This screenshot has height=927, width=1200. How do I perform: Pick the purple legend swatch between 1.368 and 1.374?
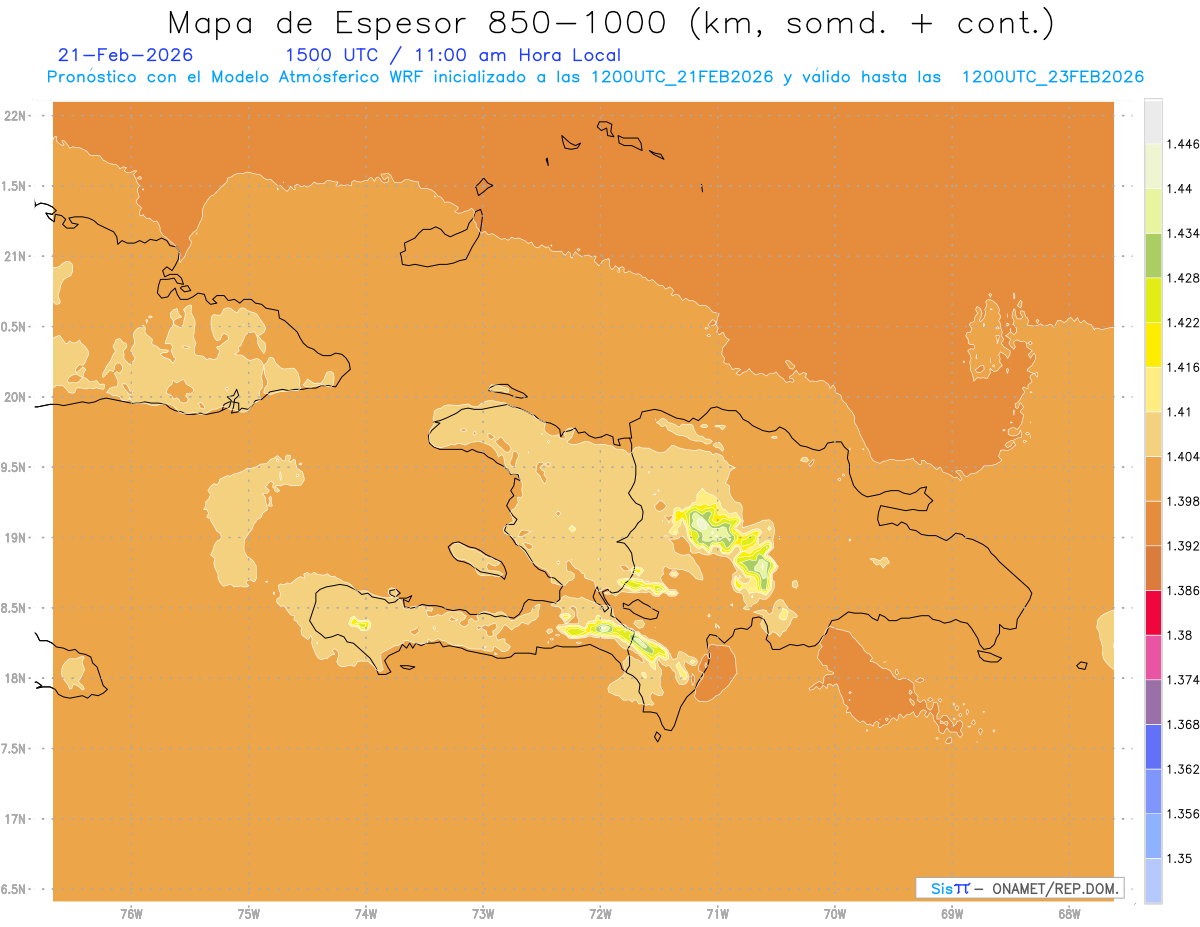1153,701
